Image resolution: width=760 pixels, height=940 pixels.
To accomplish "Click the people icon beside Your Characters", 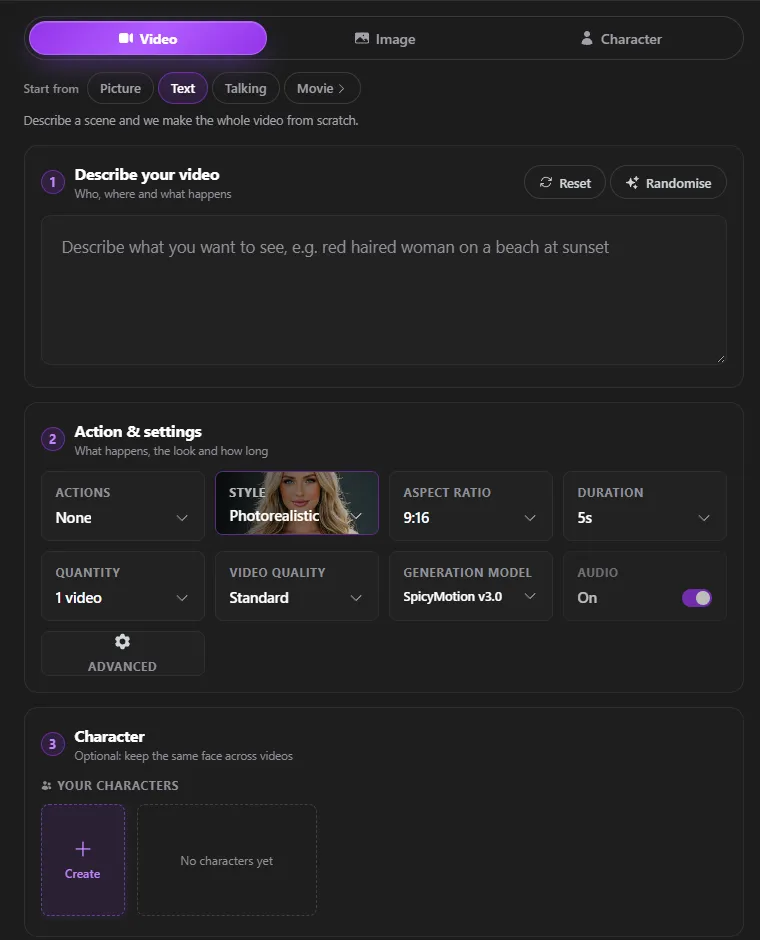I will [x=47, y=785].
